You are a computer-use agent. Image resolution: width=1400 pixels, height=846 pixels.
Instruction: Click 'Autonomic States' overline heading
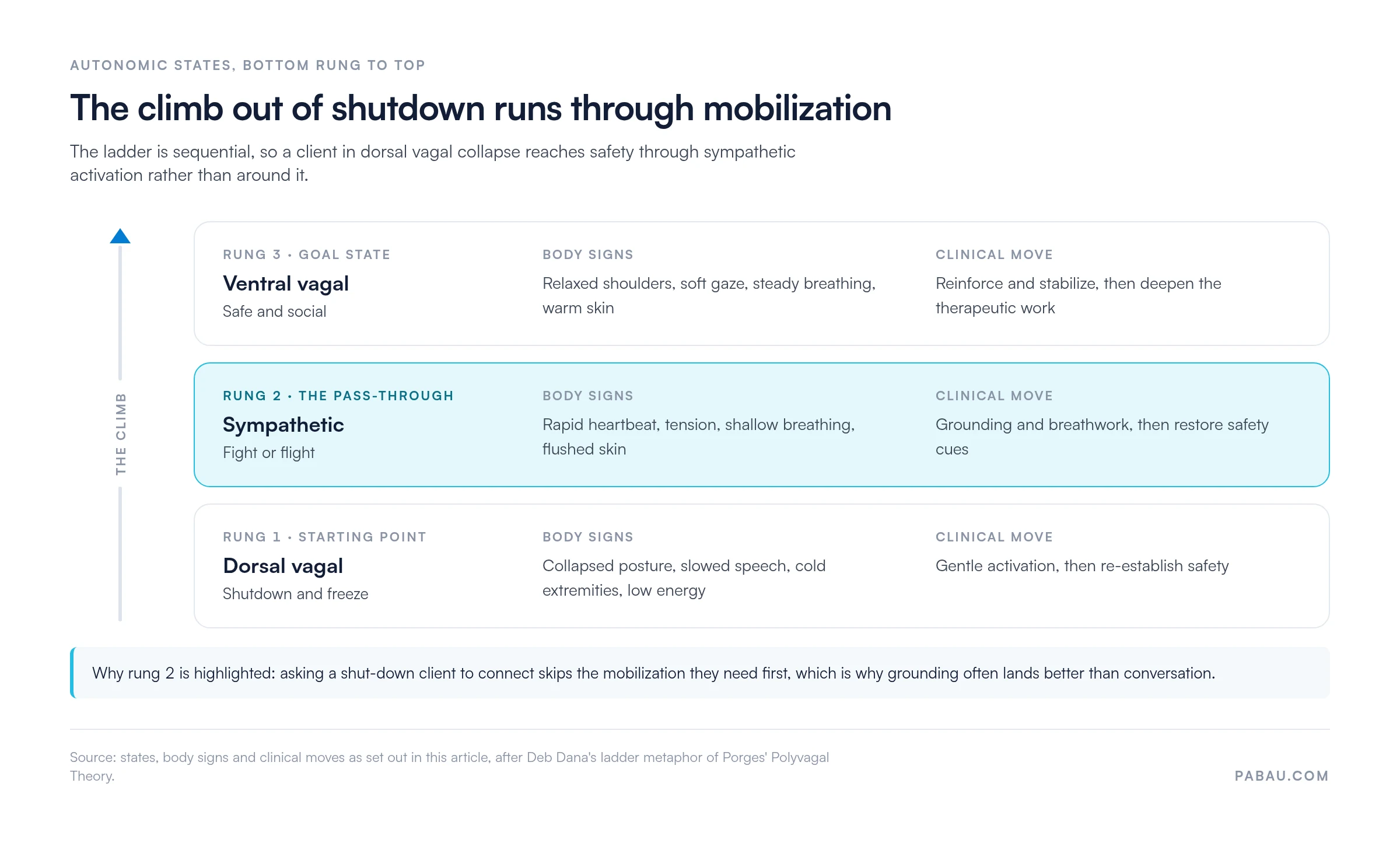coord(247,65)
